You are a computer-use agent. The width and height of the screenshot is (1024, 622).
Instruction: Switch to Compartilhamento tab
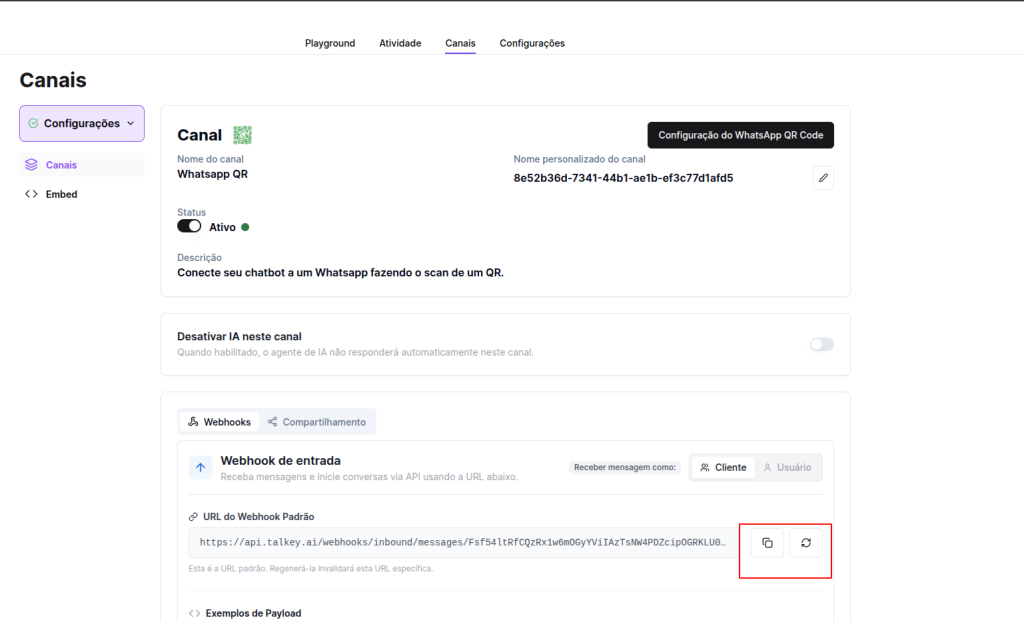(317, 422)
